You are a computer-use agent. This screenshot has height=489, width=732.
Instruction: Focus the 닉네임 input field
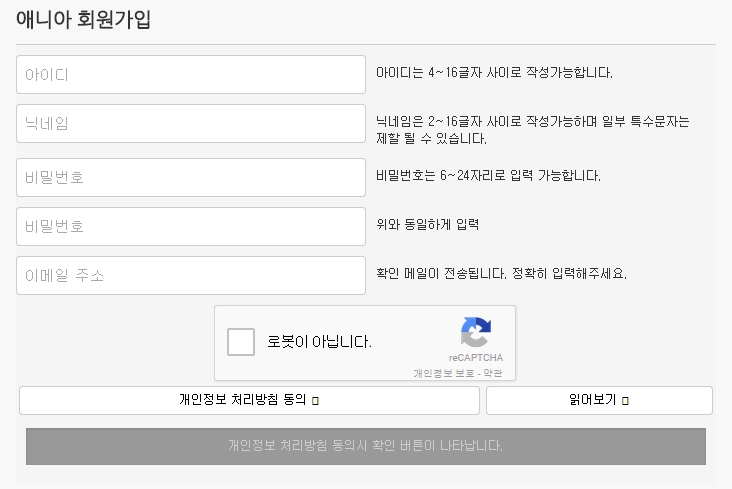click(191, 123)
